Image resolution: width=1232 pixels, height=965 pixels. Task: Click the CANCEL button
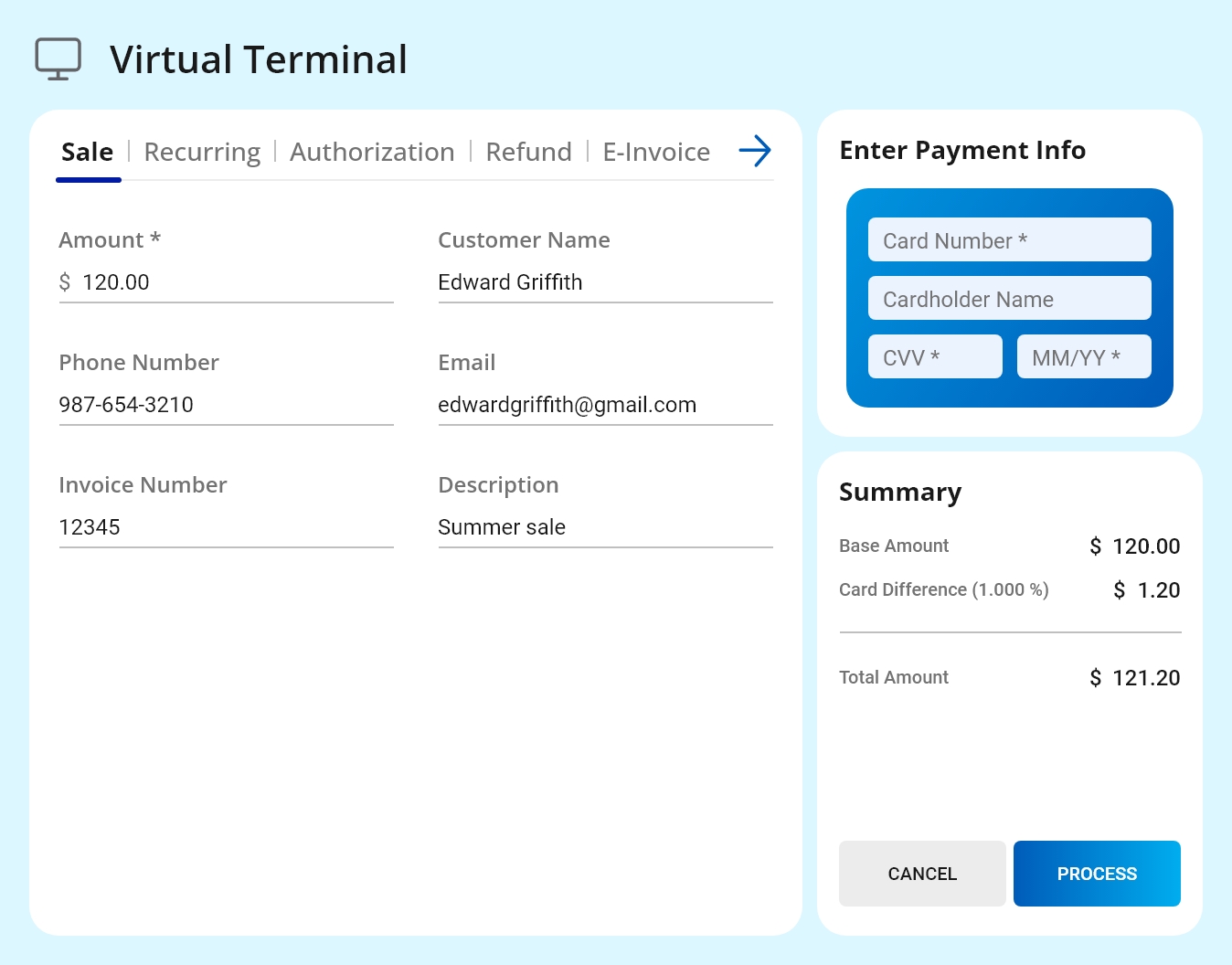(921, 874)
